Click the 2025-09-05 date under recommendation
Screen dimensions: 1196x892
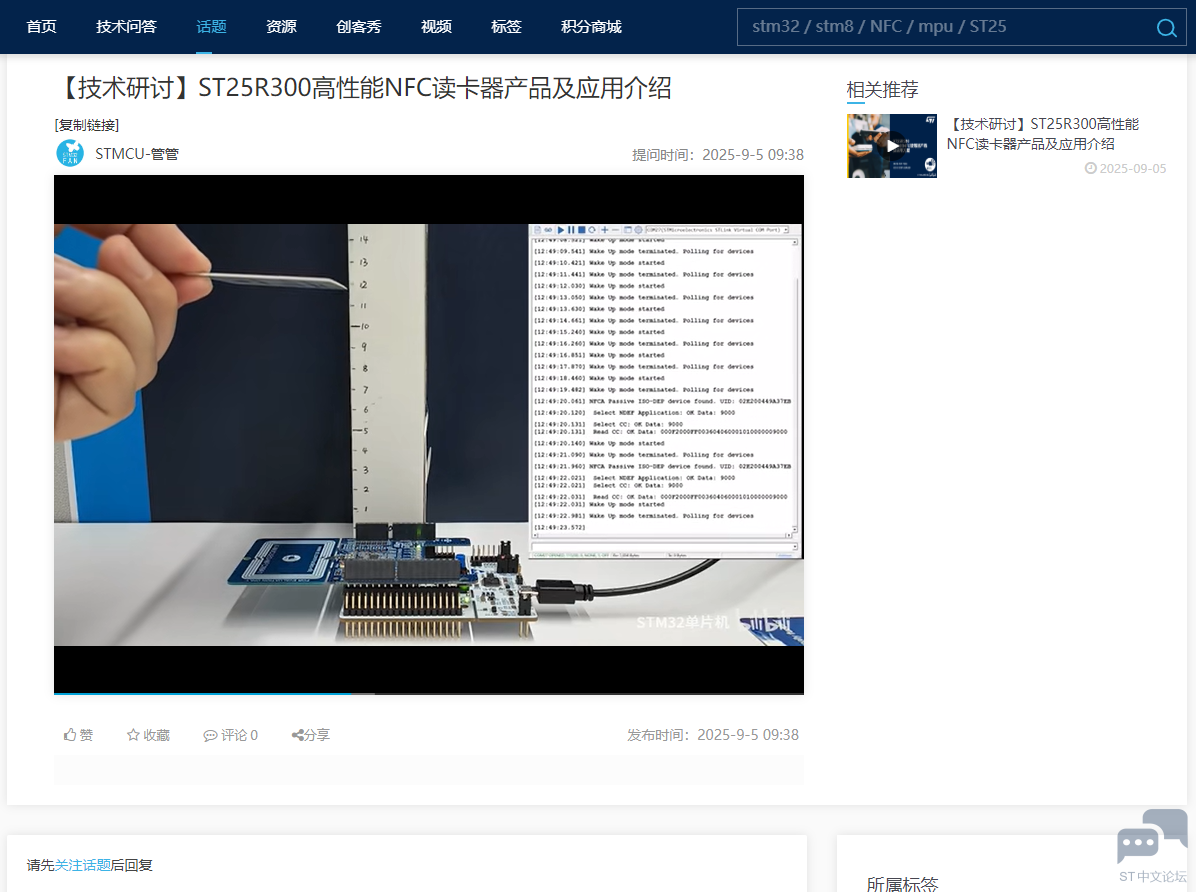coord(1126,169)
